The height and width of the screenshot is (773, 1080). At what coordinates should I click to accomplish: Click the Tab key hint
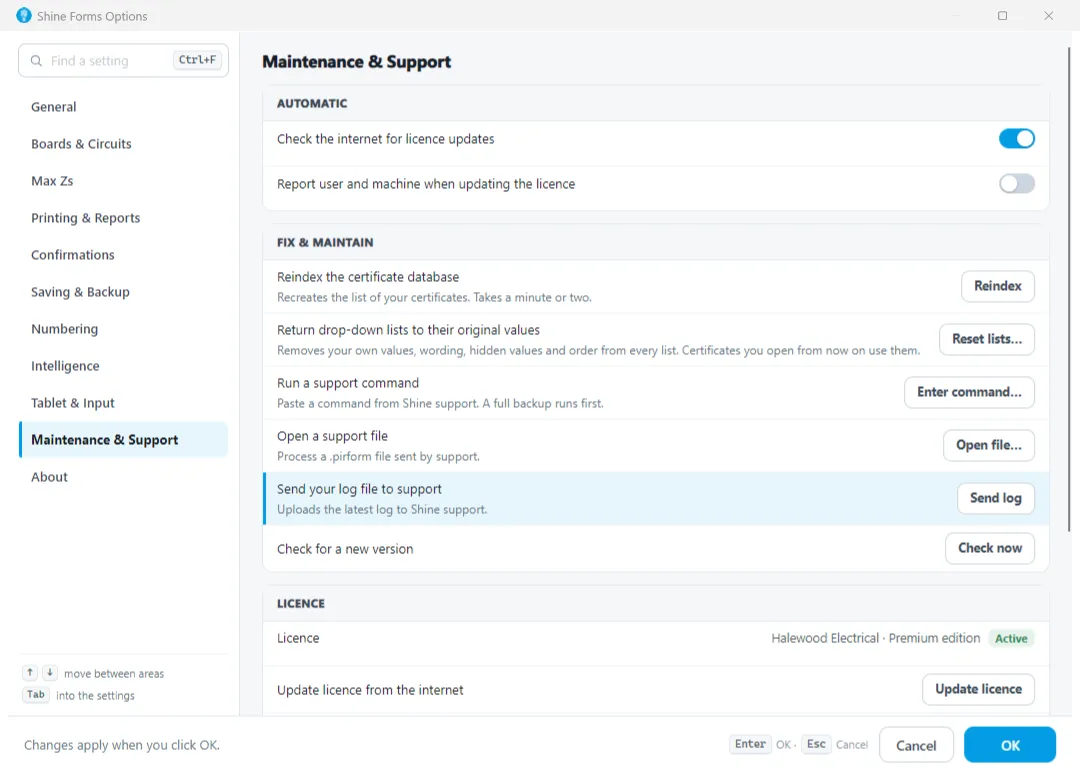point(36,694)
